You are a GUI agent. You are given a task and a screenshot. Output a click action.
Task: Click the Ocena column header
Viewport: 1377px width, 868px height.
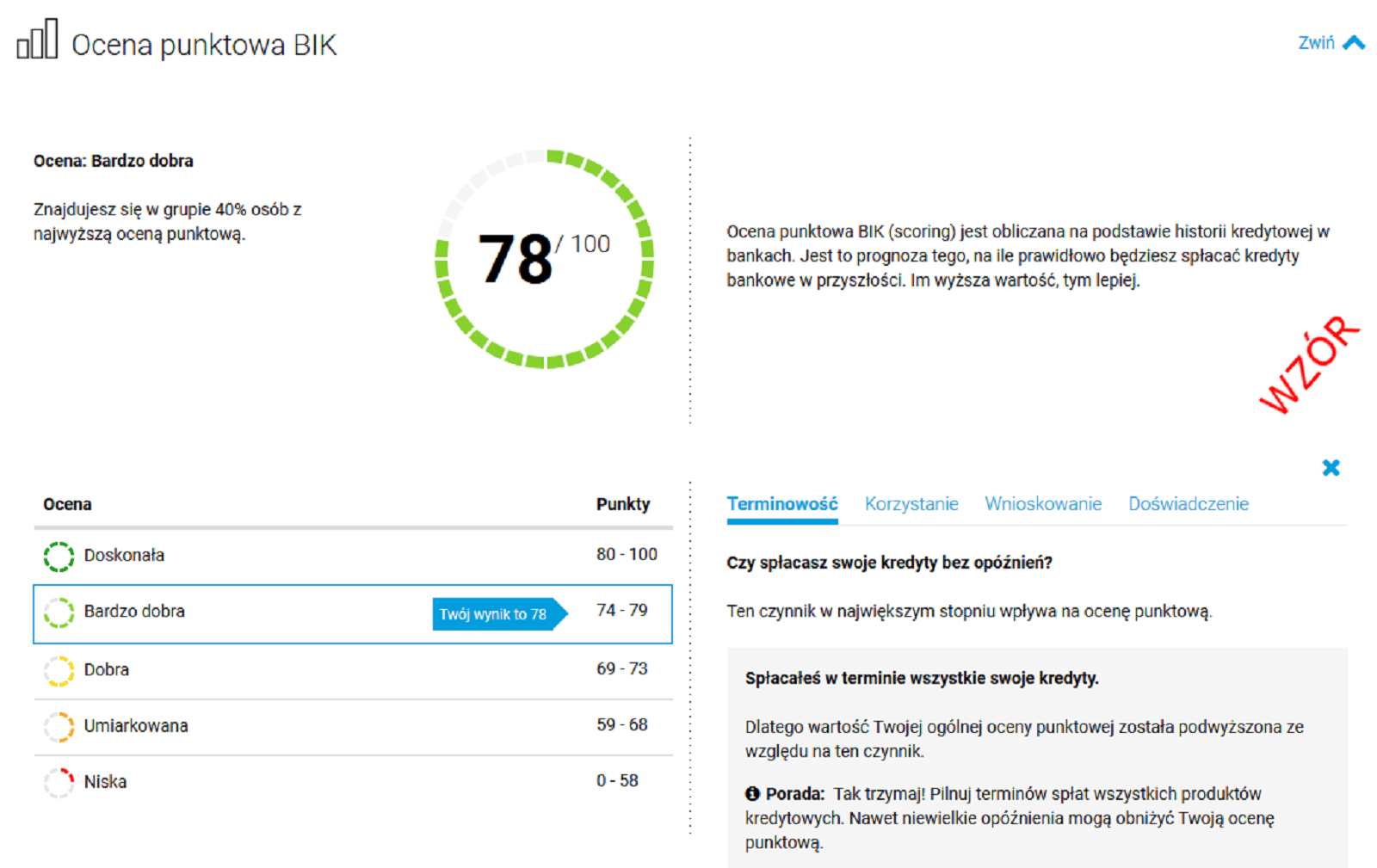click(x=67, y=504)
